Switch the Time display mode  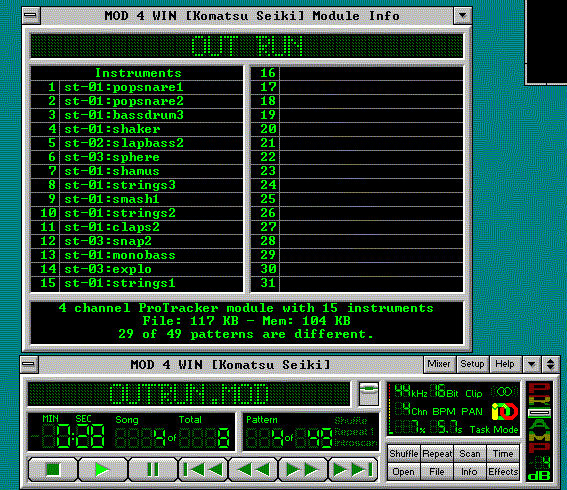(x=503, y=453)
